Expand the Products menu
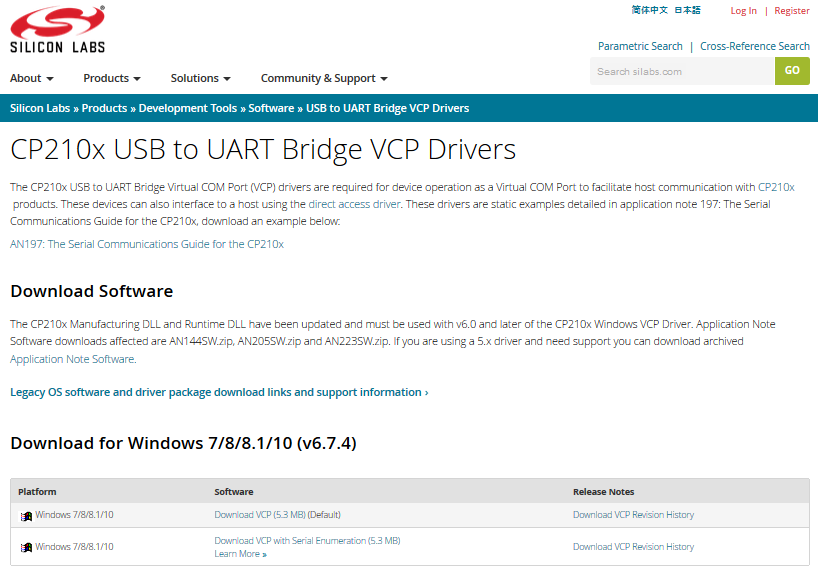818x581 pixels. click(112, 78)
